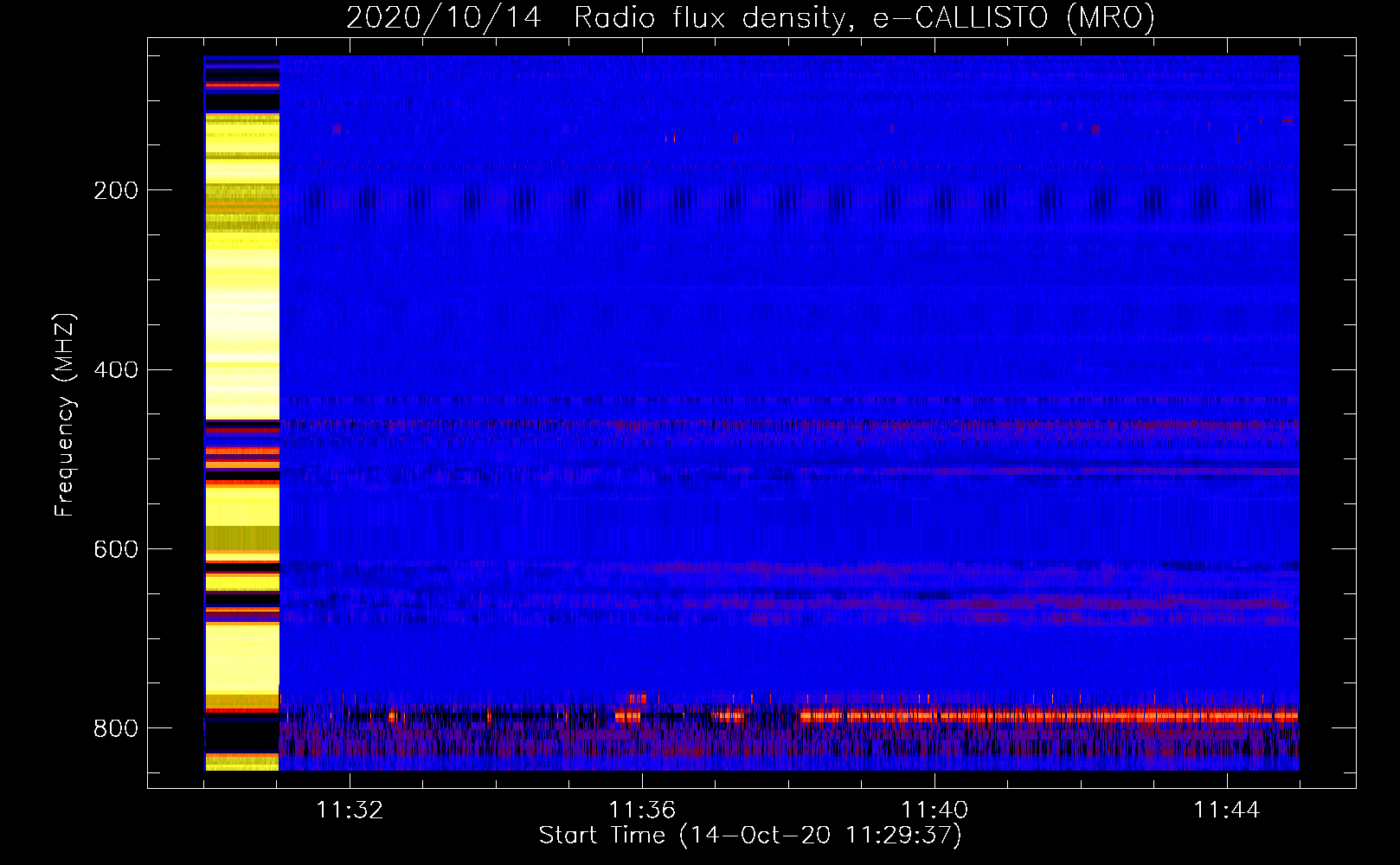Select the "11:36" time tick label

[x=642, y=811]
